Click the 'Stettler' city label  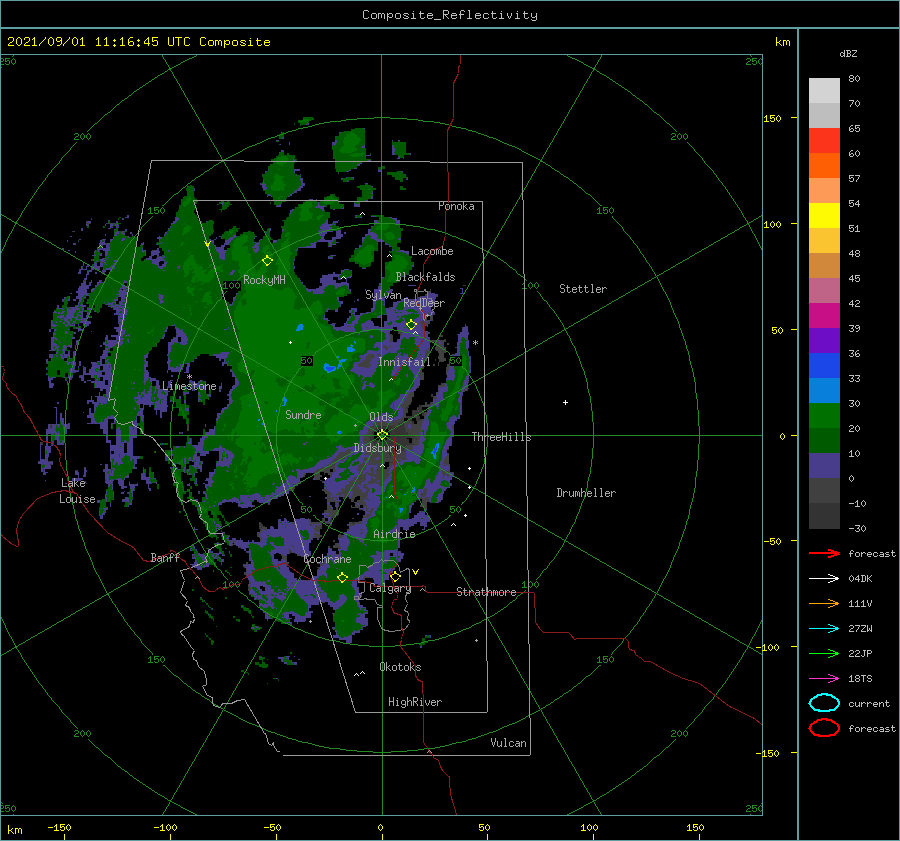583,289
